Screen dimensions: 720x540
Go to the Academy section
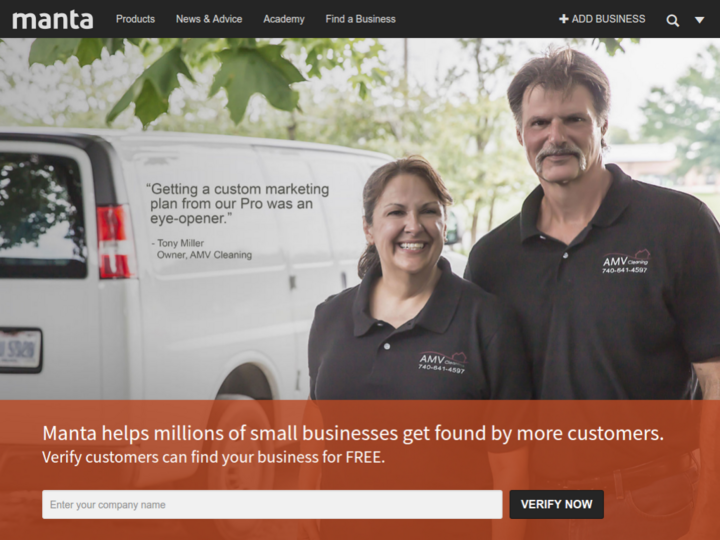coord(284,19)
